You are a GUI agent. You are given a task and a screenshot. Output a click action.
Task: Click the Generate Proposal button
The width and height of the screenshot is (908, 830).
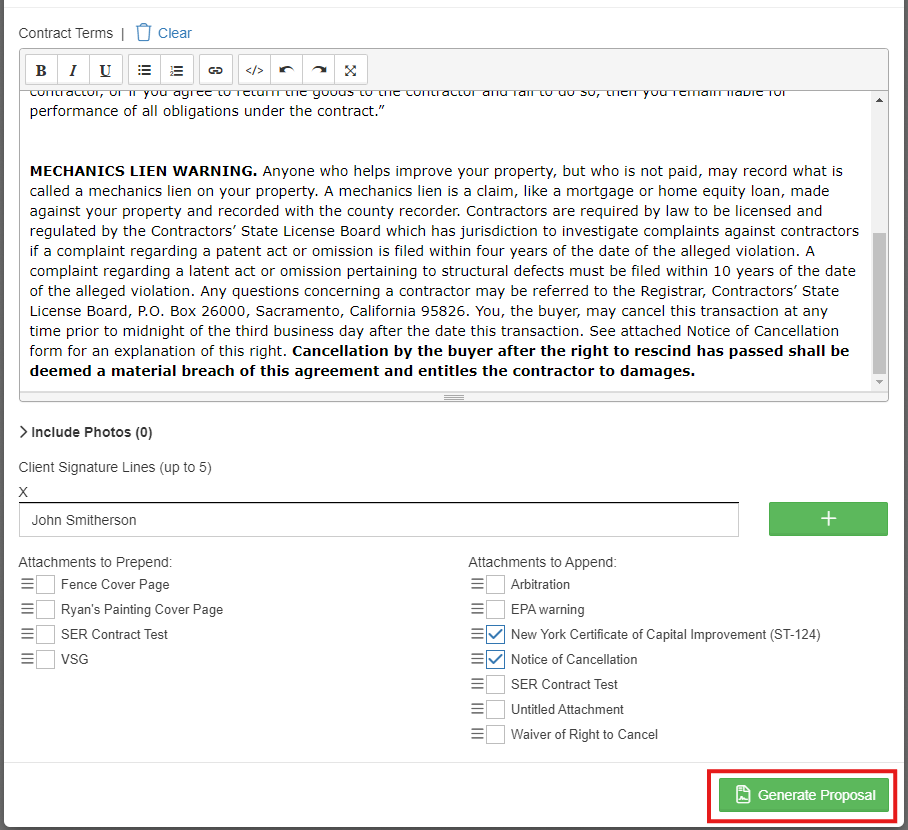click(804, 795)
